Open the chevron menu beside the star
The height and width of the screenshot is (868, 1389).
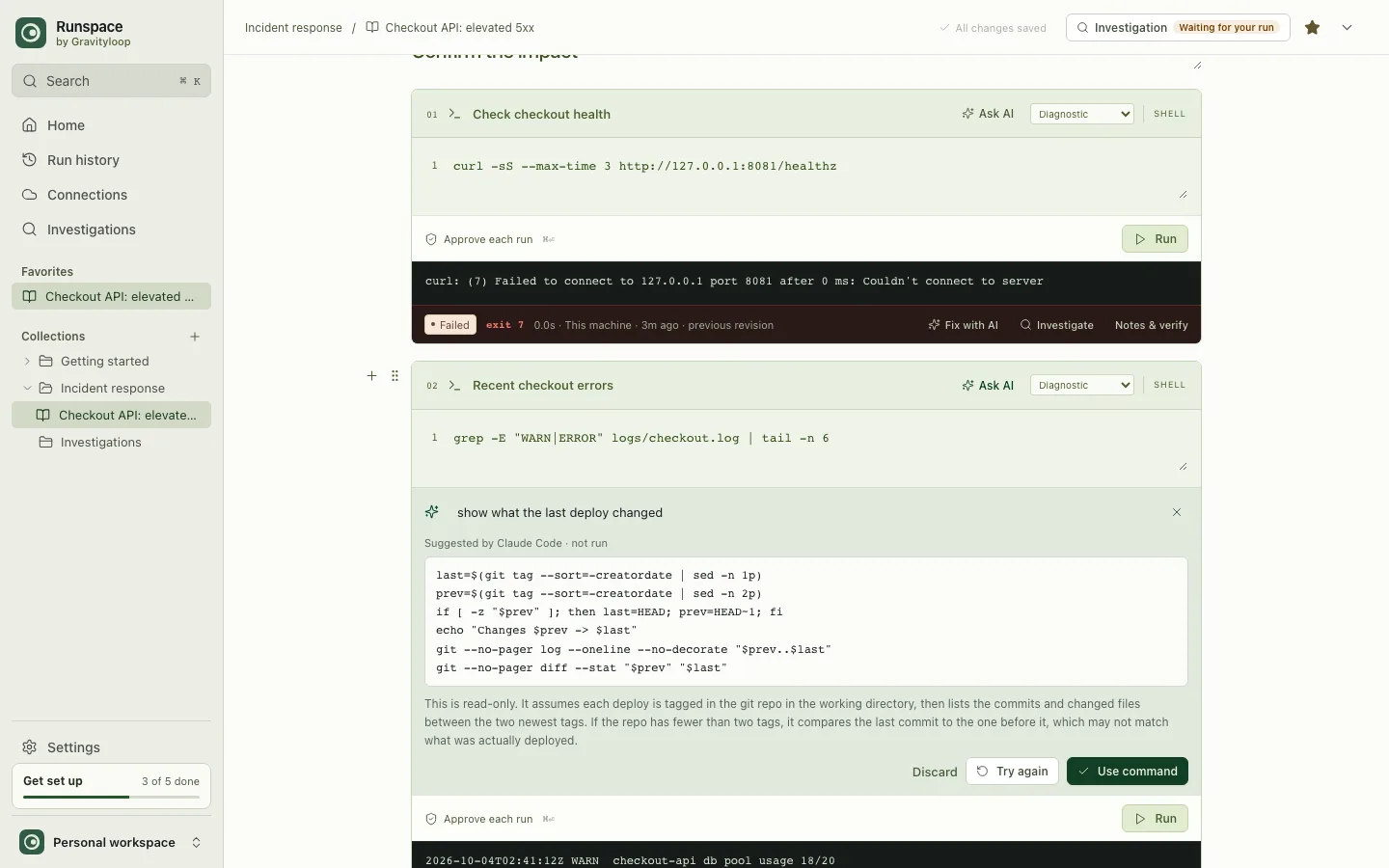click(x=1347, y=28)
